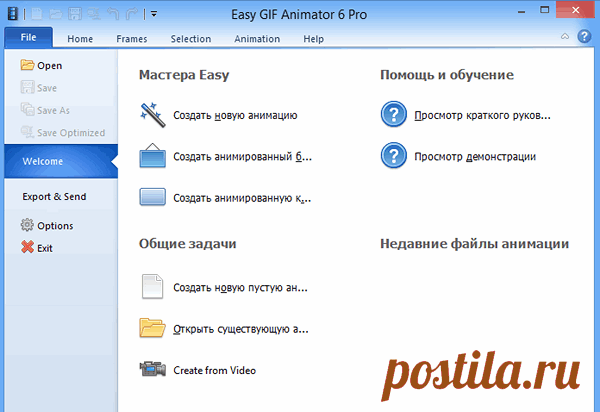600x412 pixels.
Task: Click the New document icon in quick access toolbar
Action: 37,14
